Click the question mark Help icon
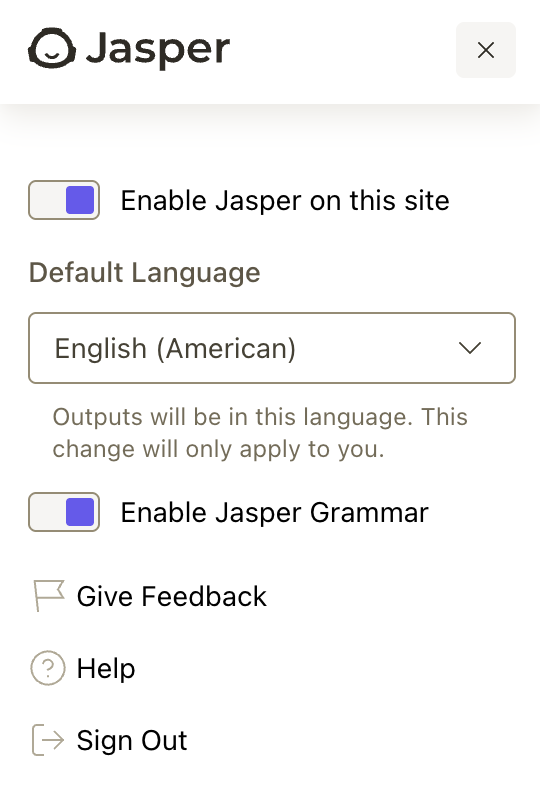 click(x=48, y=668)
